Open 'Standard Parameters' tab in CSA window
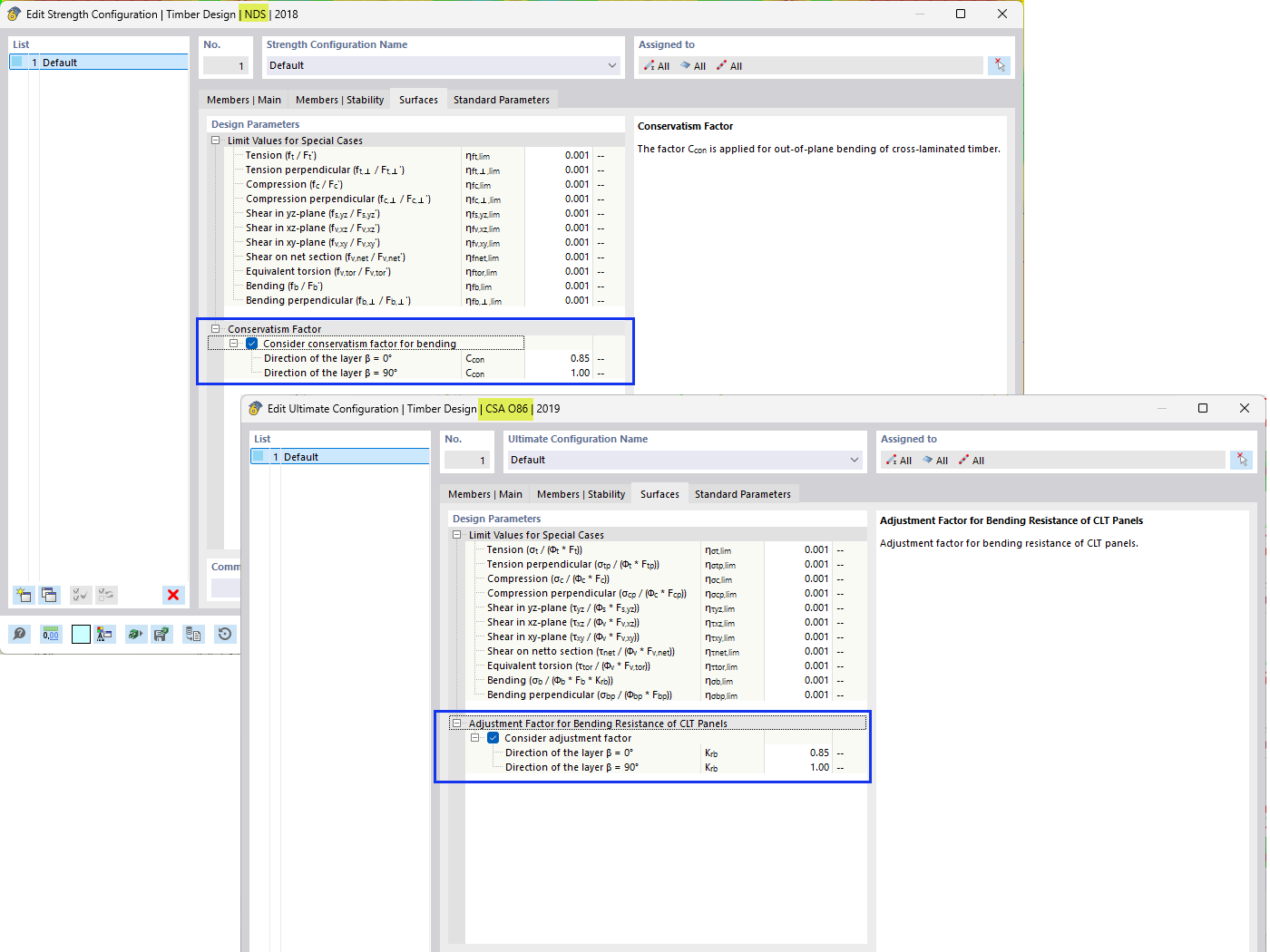The width and height of the screenshot is (1270, 952). [743, 494]
